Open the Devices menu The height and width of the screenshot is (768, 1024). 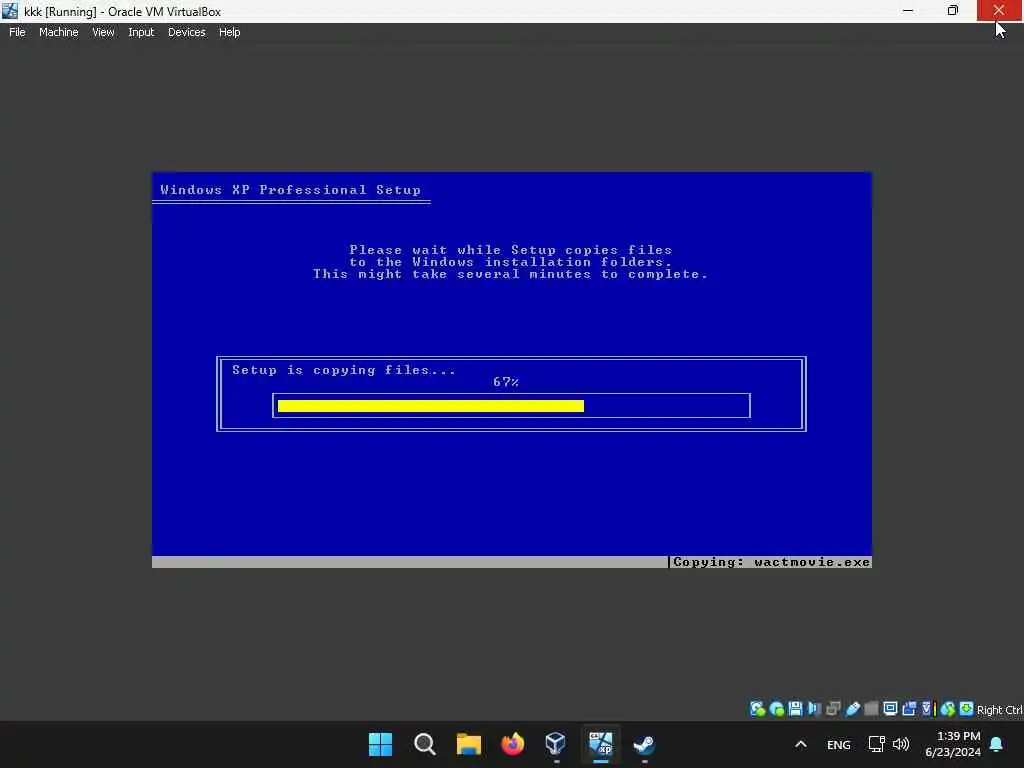point(187,32)
